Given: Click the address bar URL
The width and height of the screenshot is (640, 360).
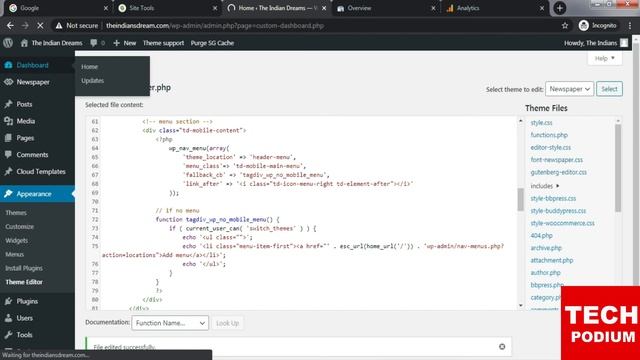Looking at the screenshot, I should tap(215, 26).
